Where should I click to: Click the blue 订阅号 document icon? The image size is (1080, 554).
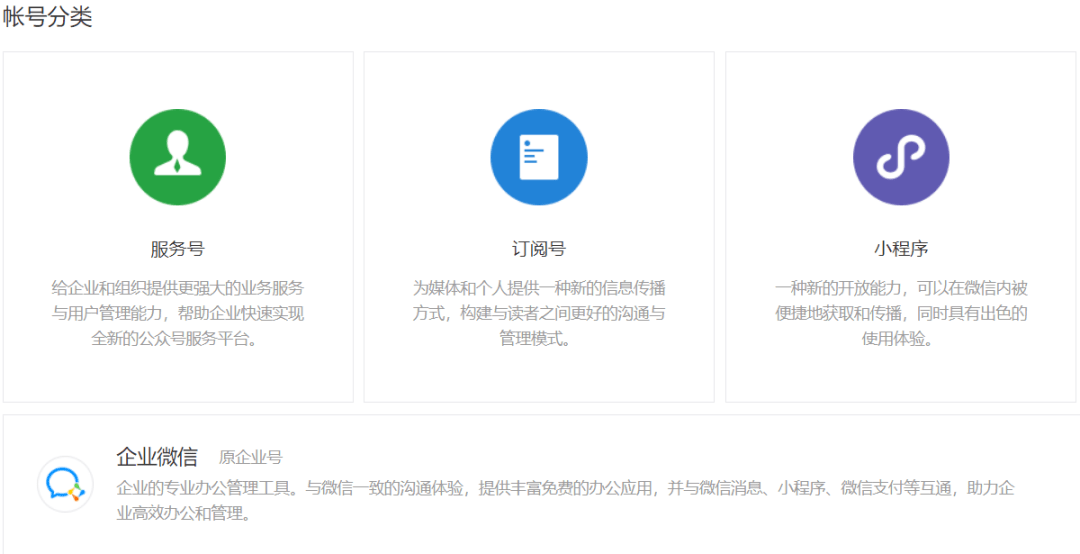pyautogui.click(x=539, y=157)
